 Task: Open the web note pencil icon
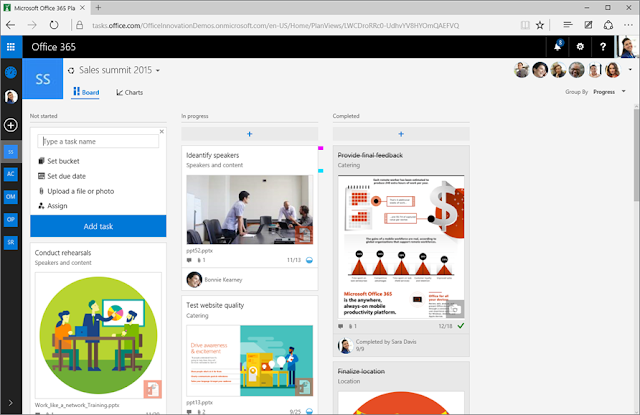(x=588, y=25)
